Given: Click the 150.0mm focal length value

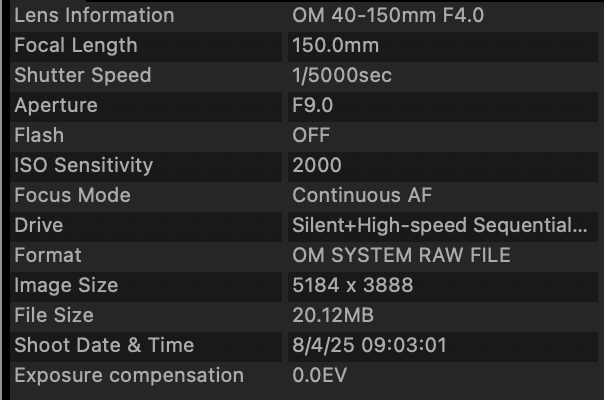Looking at the screenshot, I should [336, 45].
